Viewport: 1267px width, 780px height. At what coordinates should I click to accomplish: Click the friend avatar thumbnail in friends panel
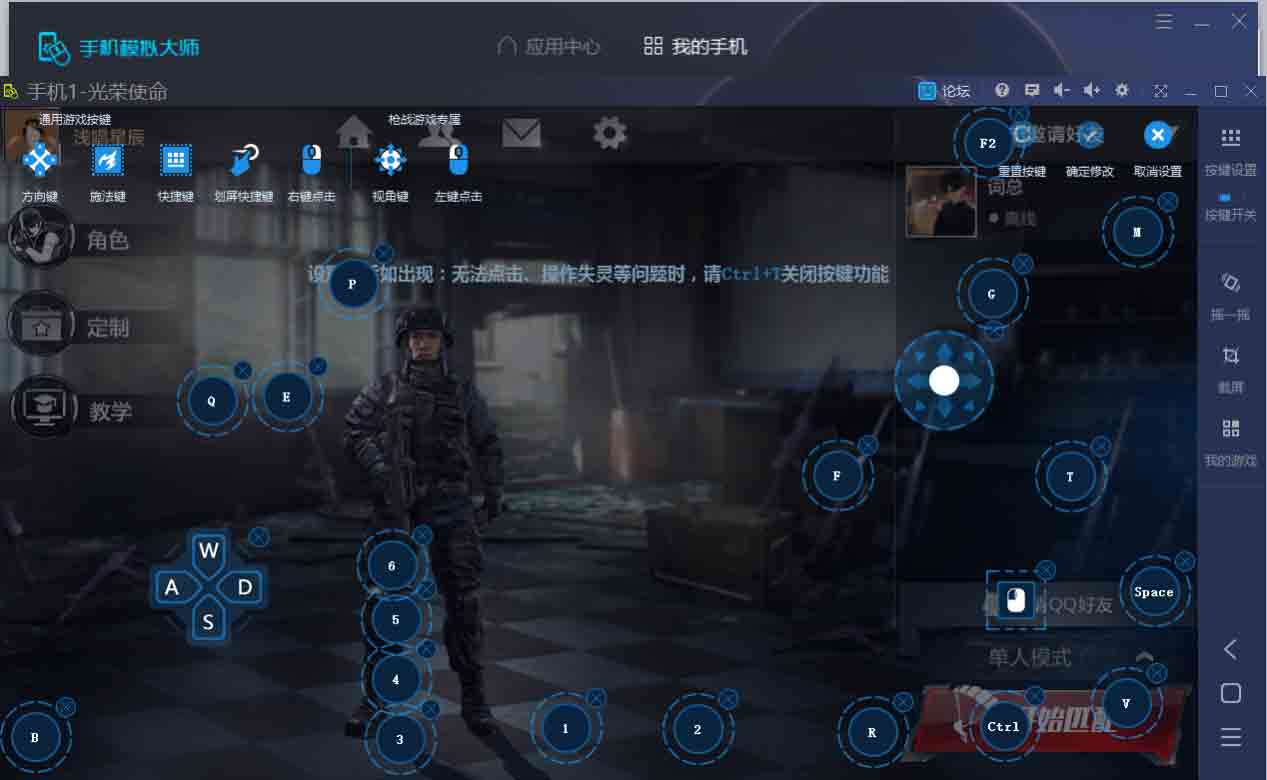pos(941,202)
